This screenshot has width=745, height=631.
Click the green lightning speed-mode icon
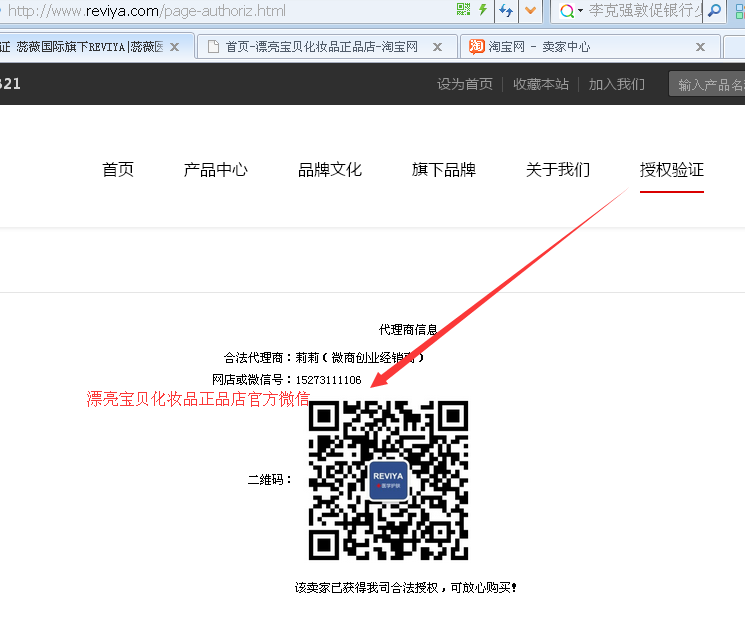tap(483, 11)
